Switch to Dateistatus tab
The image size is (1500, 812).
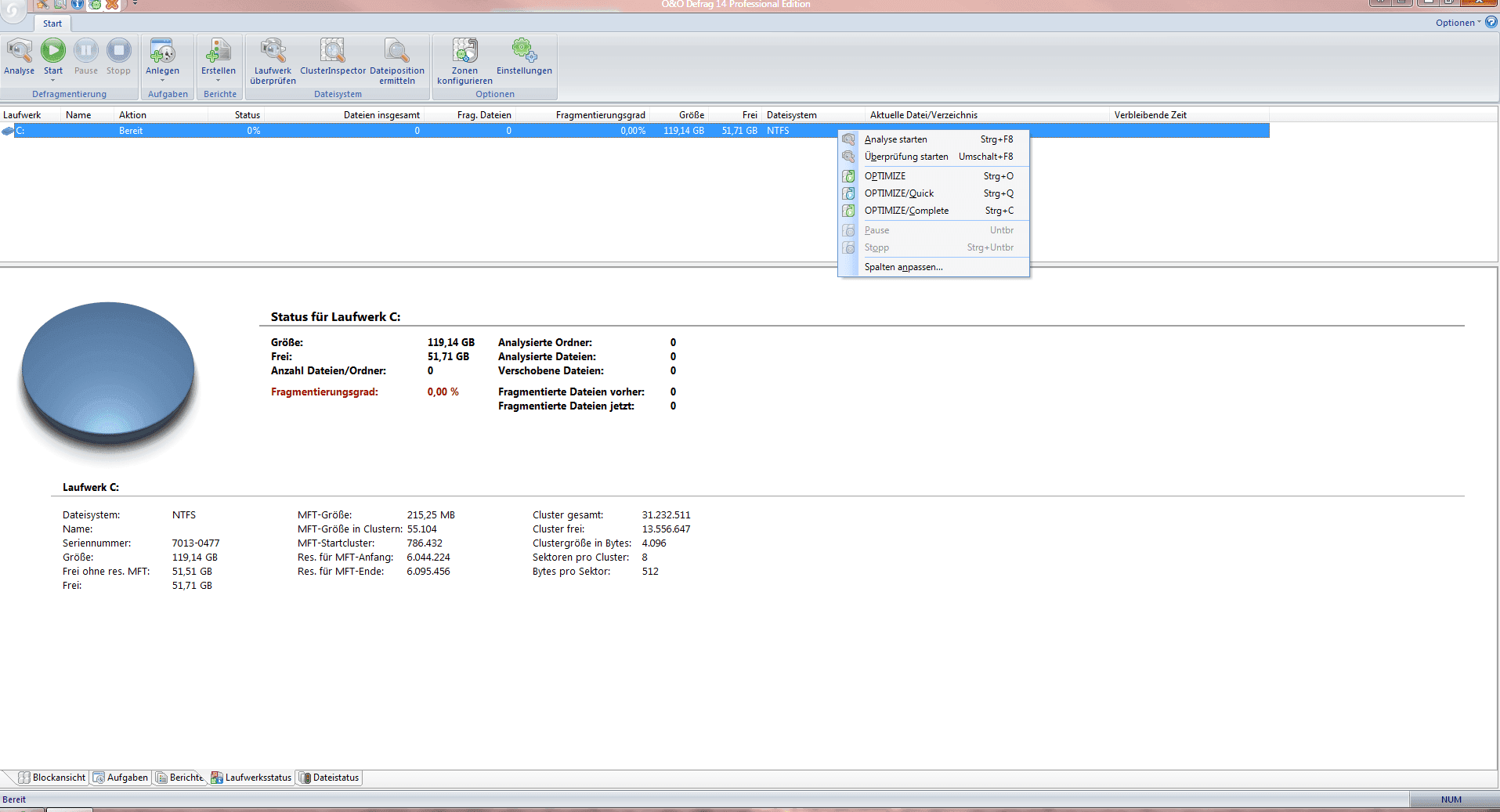[x=329, y=778]
